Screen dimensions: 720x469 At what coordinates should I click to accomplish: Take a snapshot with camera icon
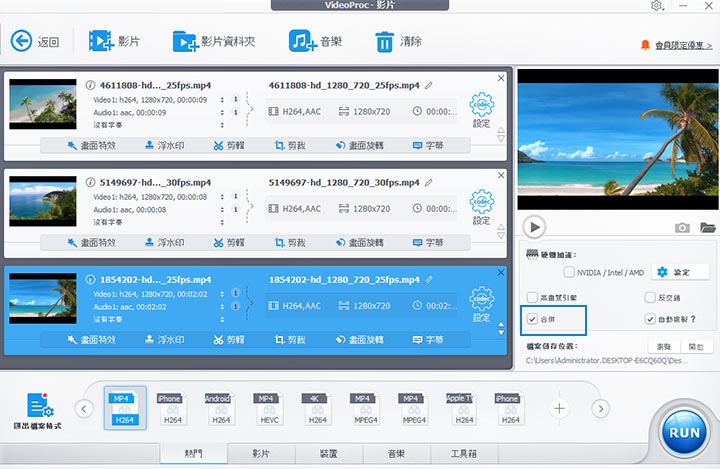tap(682, 227)
